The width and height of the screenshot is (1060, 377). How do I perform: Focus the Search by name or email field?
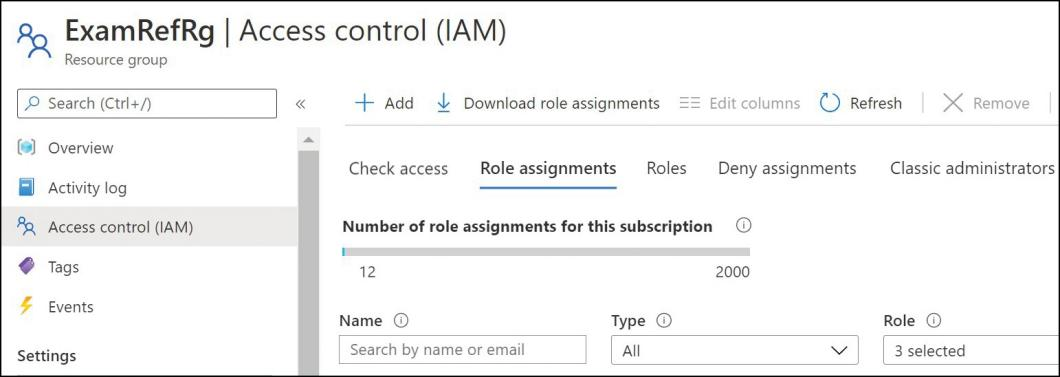[462, 350]
